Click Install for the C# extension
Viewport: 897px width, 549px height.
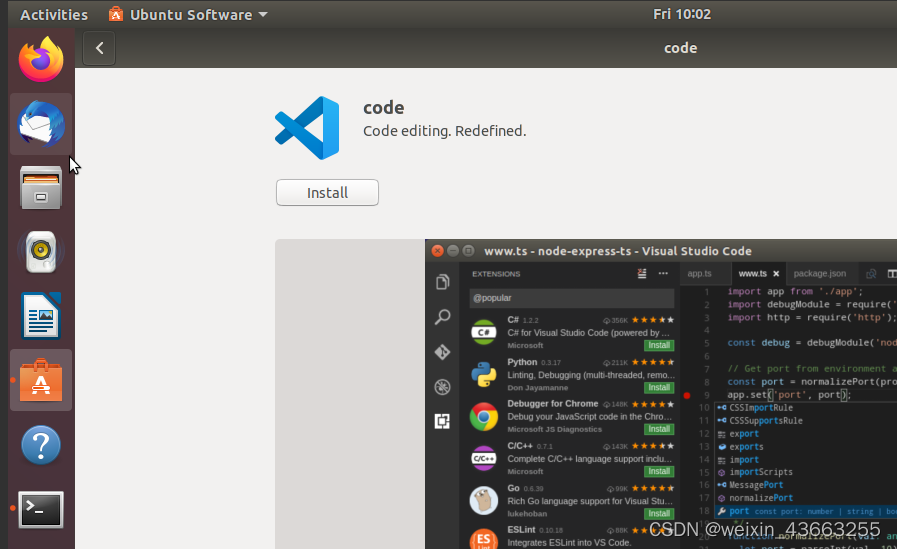[x=659, y=345]
